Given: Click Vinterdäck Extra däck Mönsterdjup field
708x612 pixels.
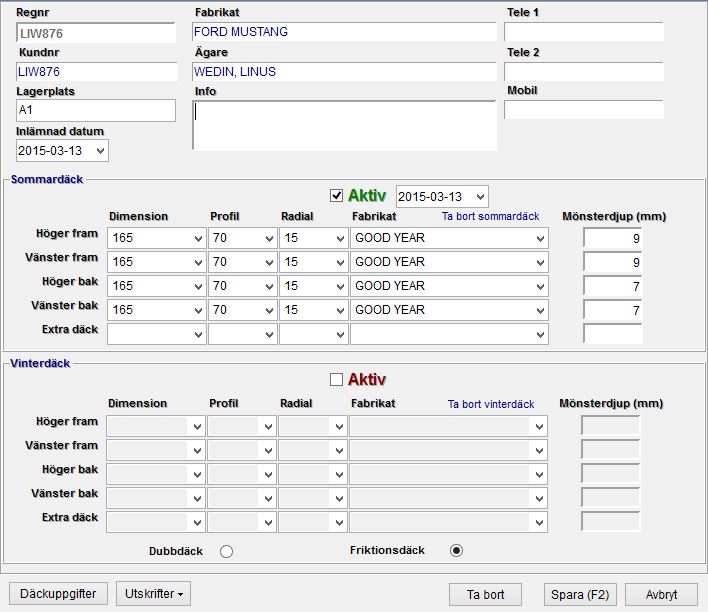Looking at the screenshot, I should coord(610,522).
